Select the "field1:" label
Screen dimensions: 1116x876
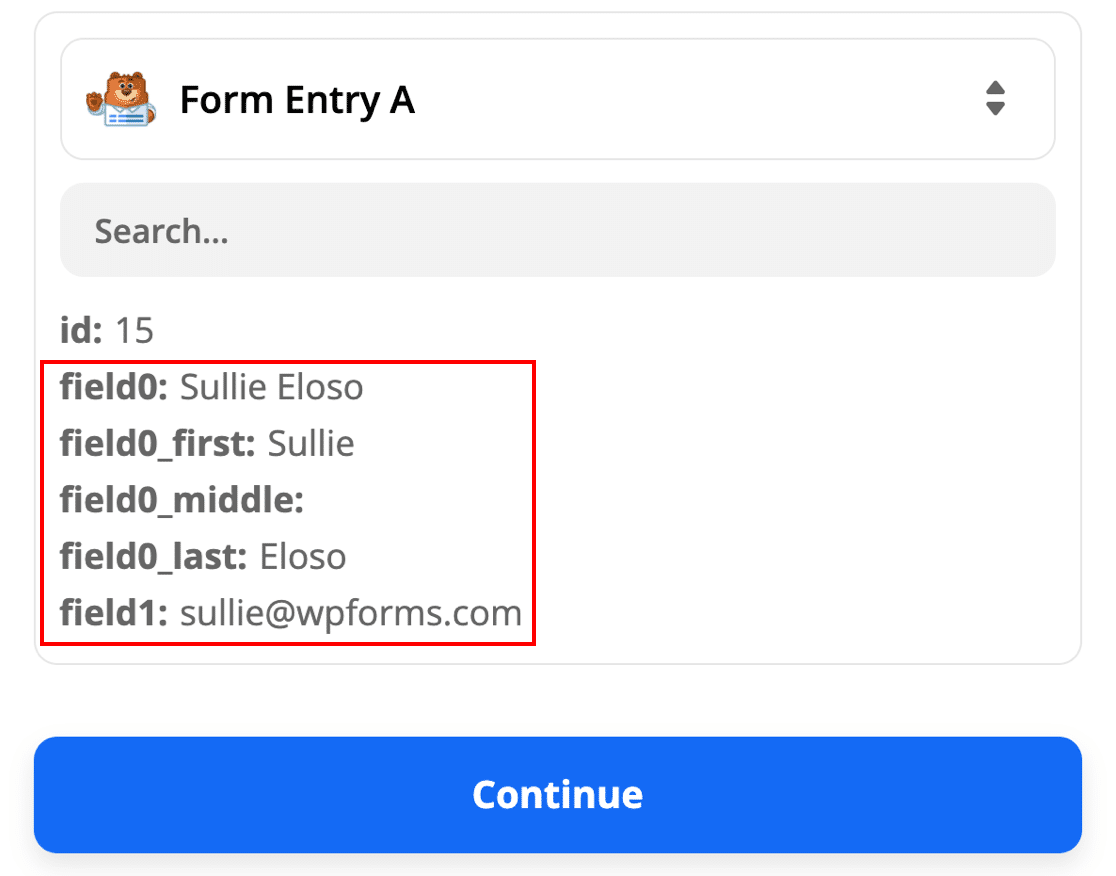click(x=113, y=613)
